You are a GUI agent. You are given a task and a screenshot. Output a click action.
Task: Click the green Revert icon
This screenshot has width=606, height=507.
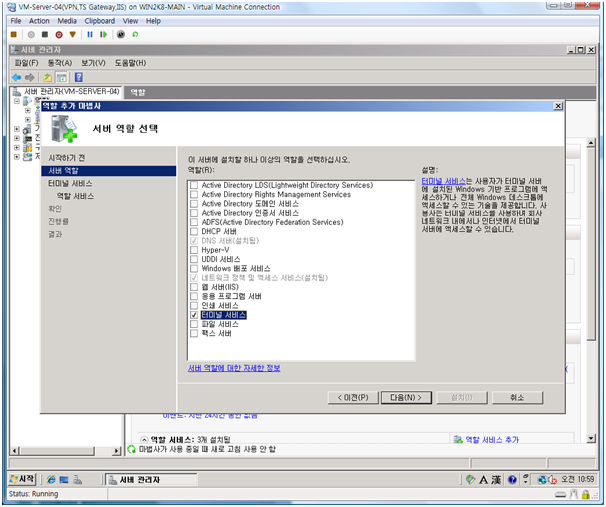tap(135, 35)
